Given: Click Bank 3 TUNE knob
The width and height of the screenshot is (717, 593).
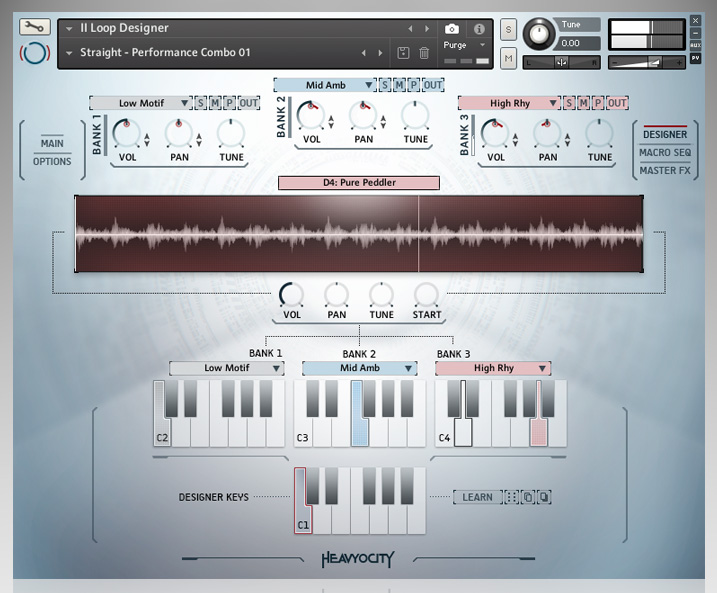Looking at the screenshot, I should coord(599,134).
